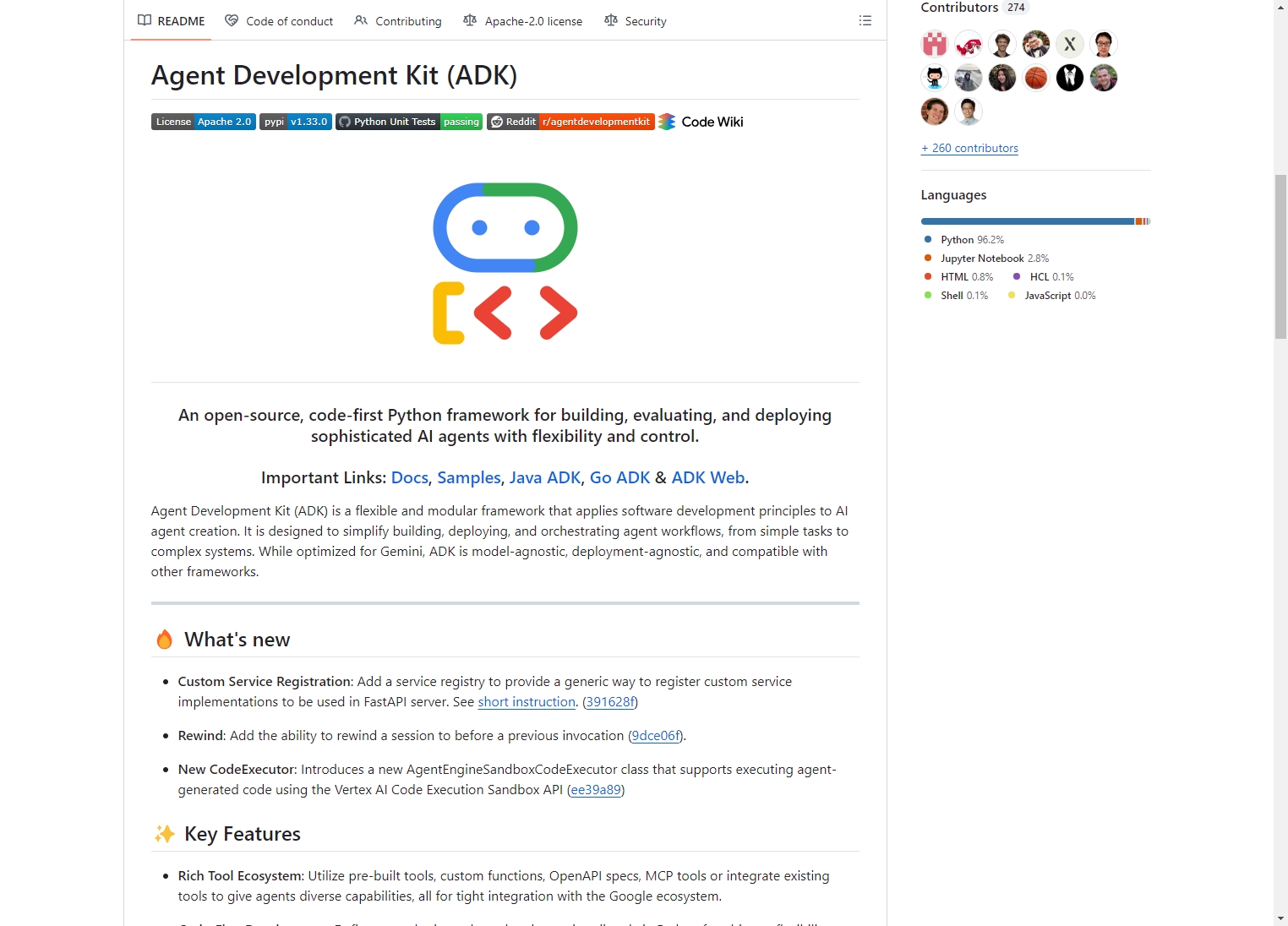Click the Key Features heading
The height and width of the screenshot is (926, 1288).
point(243,834)
